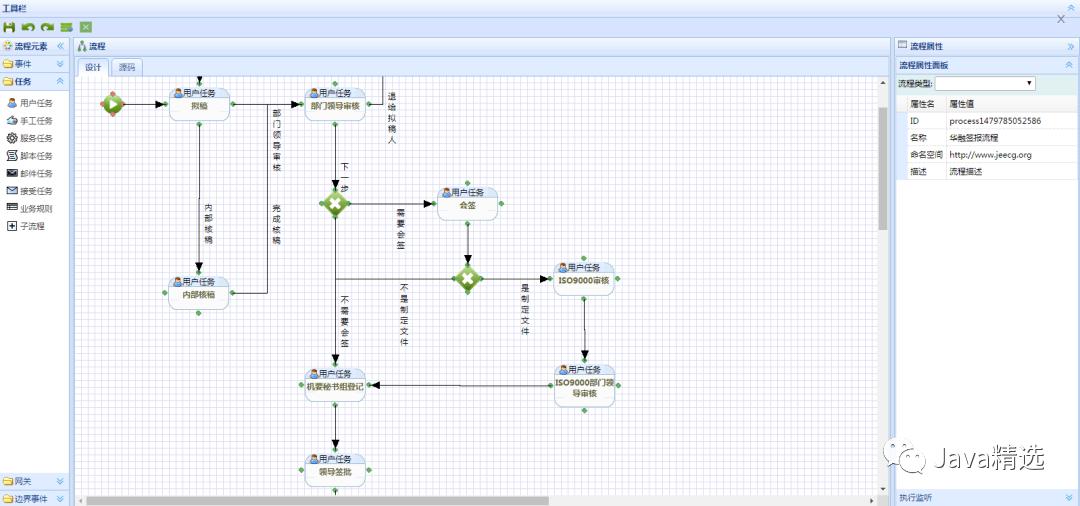Click the 名称 value 华融签报流程
1080x506 pixels.
click(973, 138)
